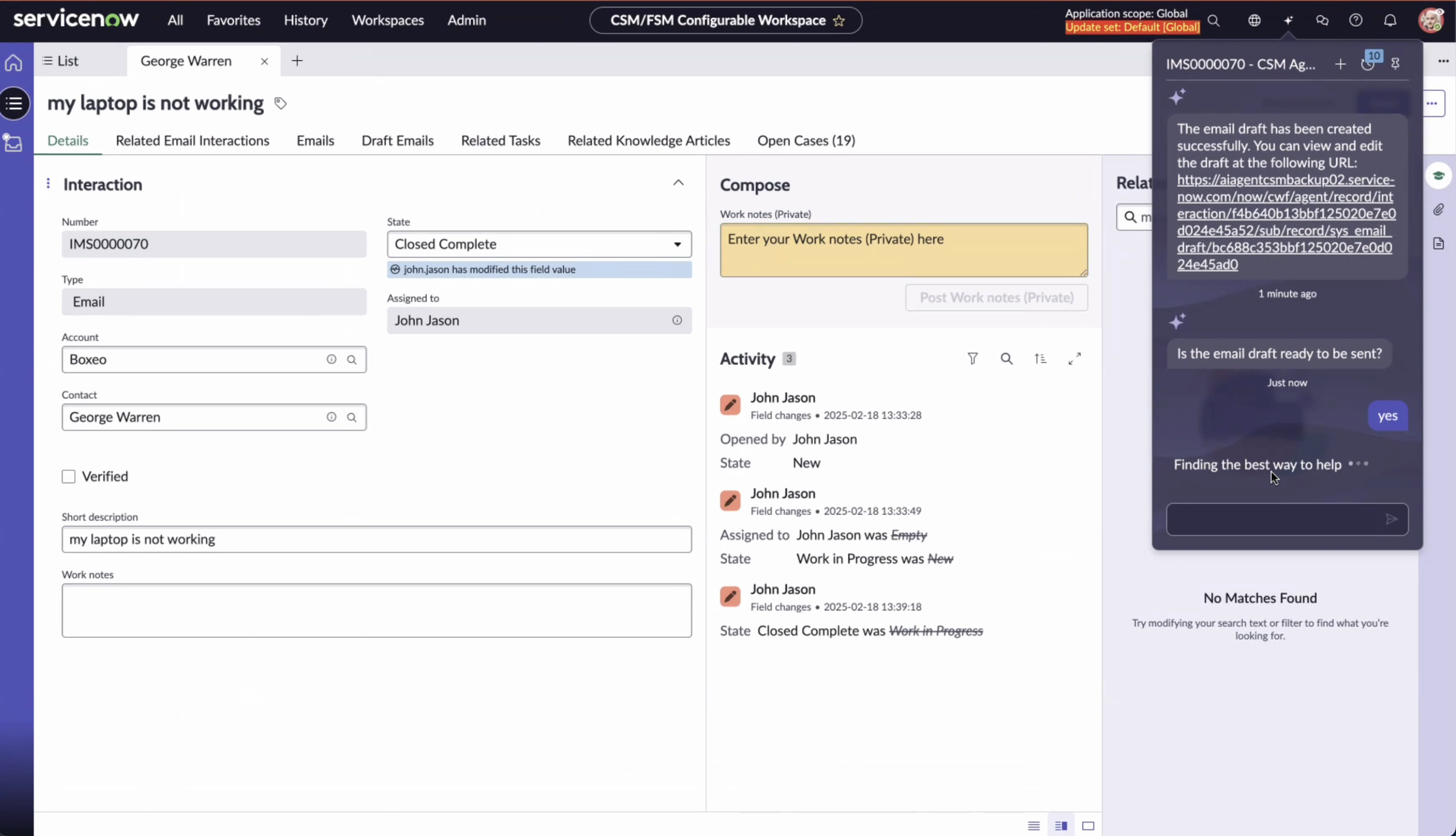Pin the Now Assist chat panel
The height and width of the screenshot is (836, 1456).
[x=1395, y=64]
